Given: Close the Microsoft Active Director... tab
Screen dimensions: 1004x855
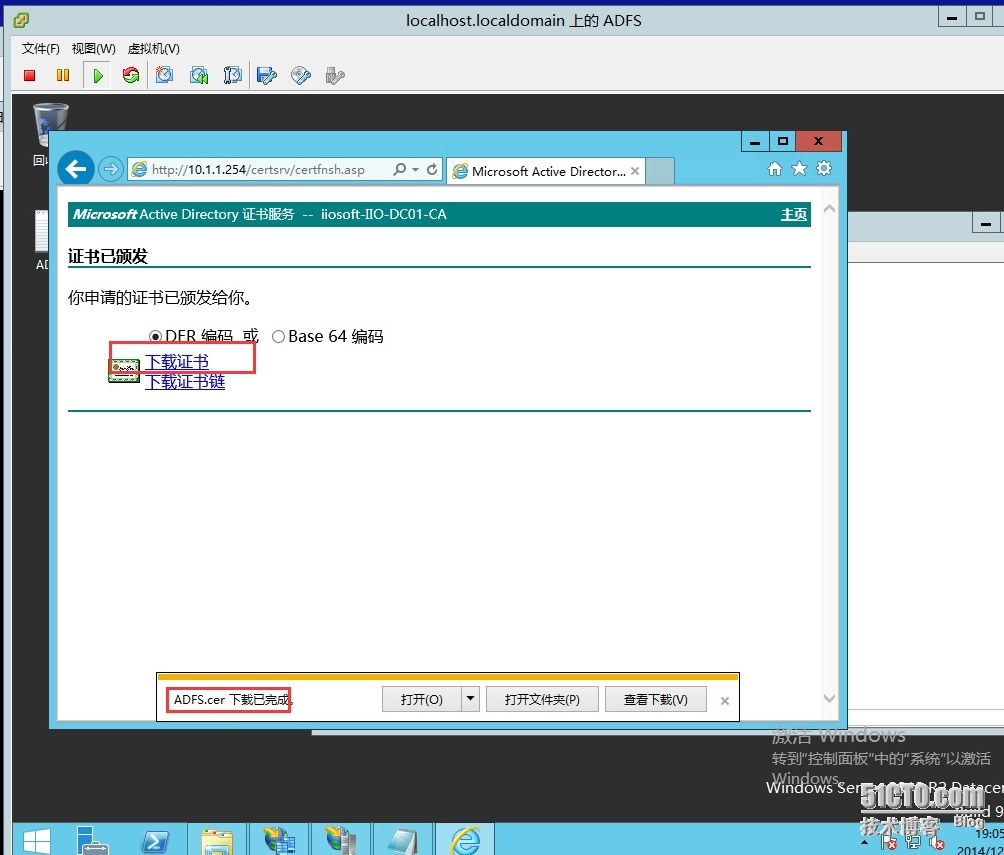Looking at the screenshot, I should tap(635, 171).
